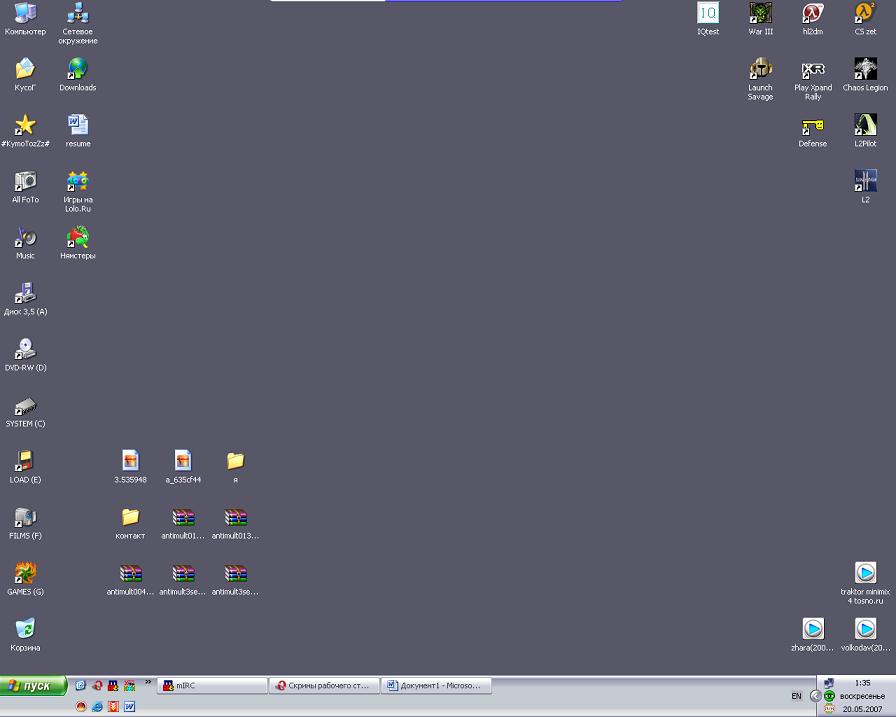Open the Downloads shortcut

pos(78,74)
